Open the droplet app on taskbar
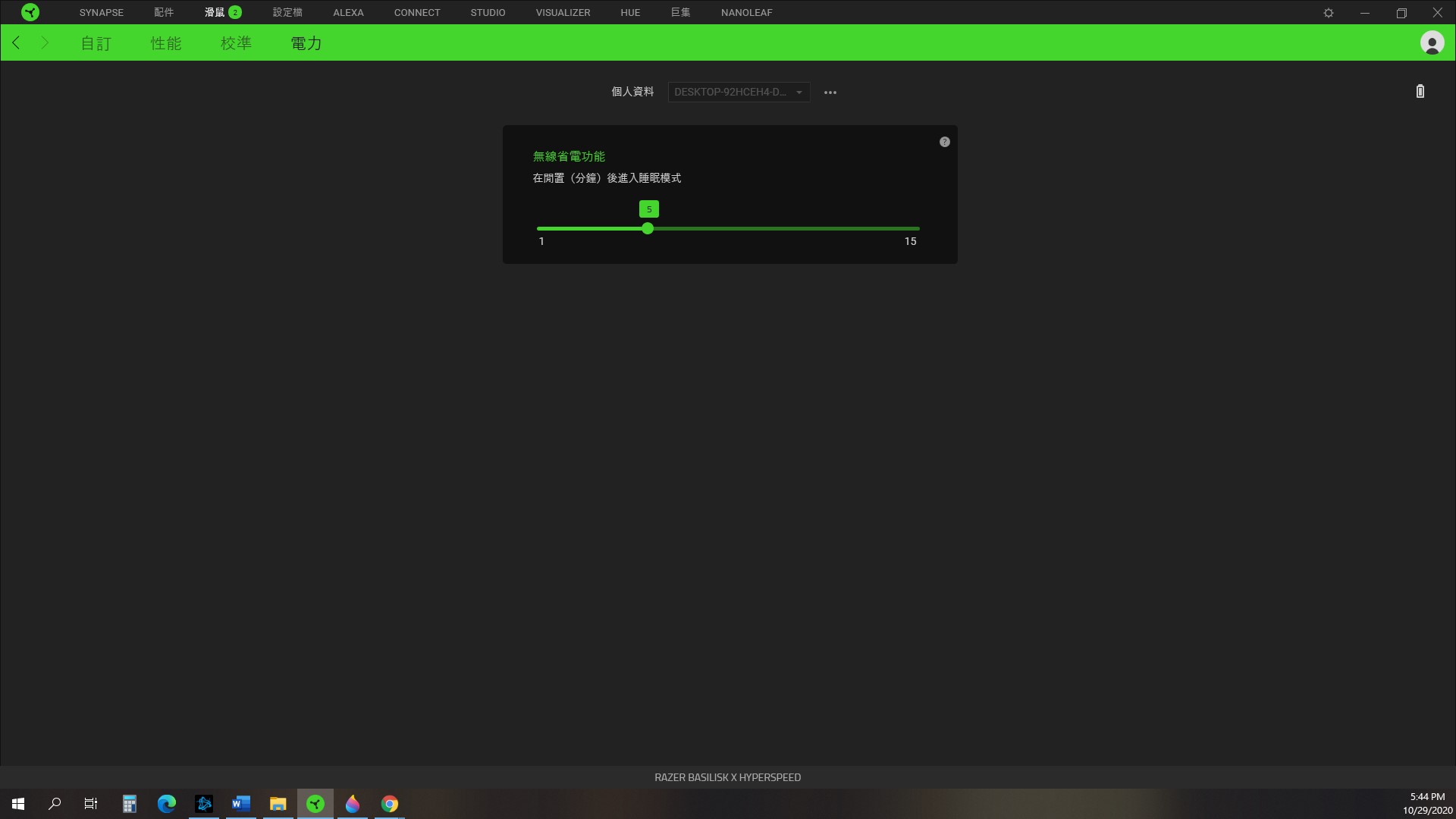The image size is (1456, 819). 353,804
